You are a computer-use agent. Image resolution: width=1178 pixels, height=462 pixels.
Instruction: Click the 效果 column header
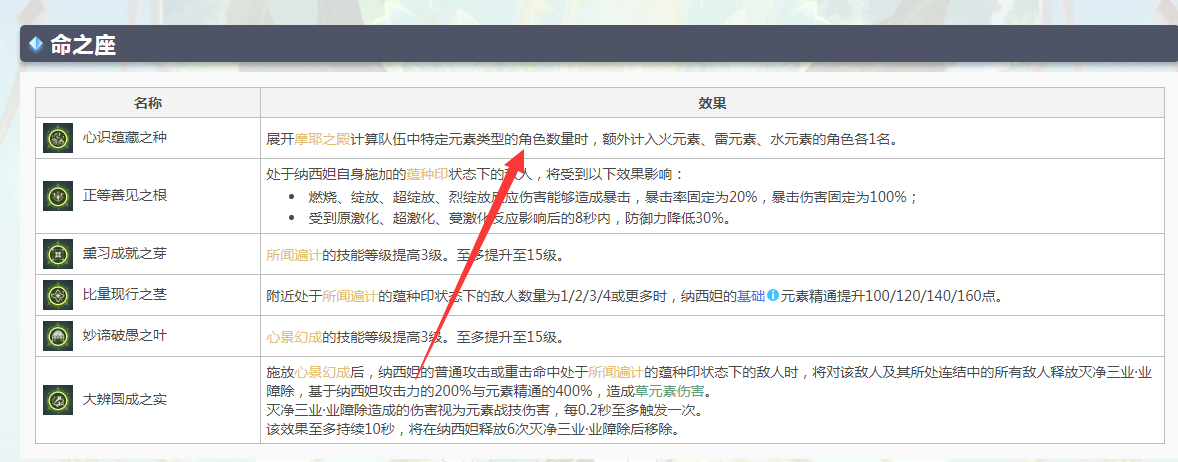pyautogui.click(x=711, y=102)
